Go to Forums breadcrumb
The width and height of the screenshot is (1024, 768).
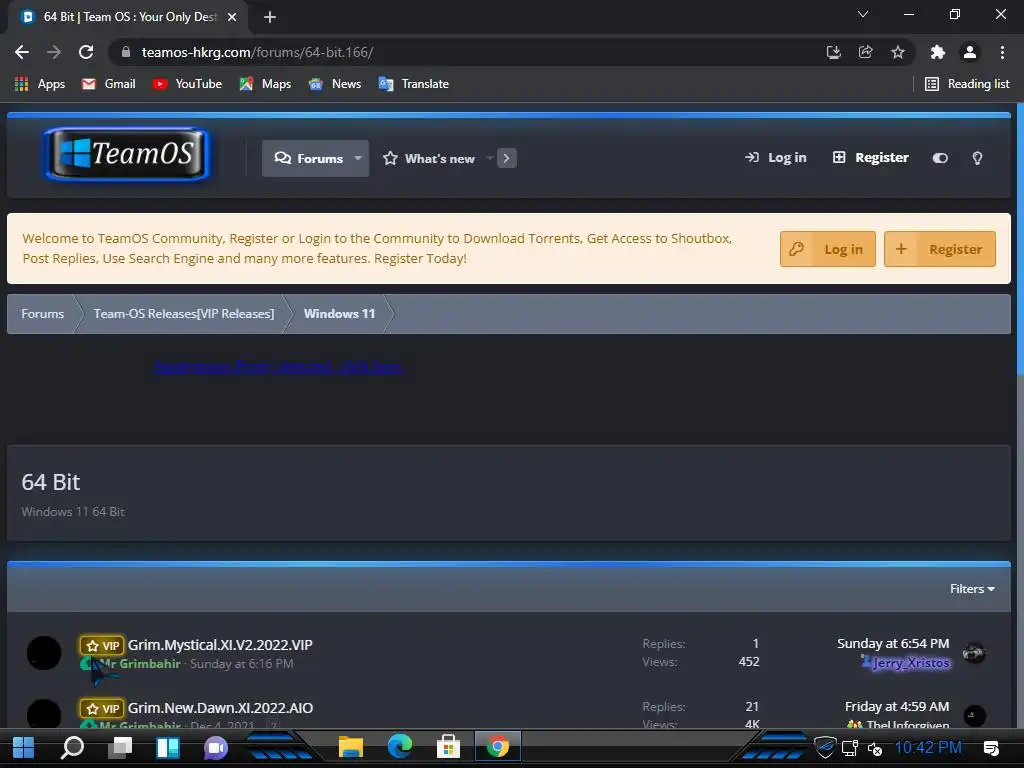[42, 313]
